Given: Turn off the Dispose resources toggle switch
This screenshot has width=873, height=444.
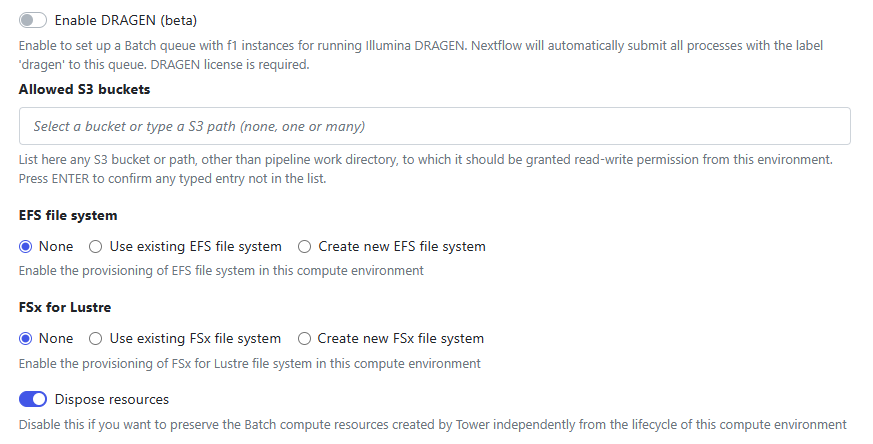Looking at the screenshot, I should pos(33,400).
